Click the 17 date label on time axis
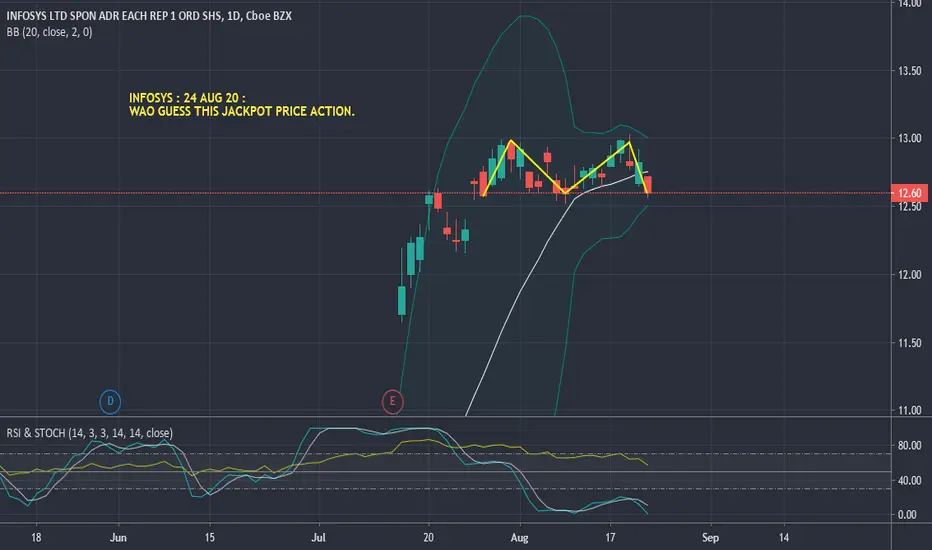This screenshot has height=550, width=932. click(610, 538)
